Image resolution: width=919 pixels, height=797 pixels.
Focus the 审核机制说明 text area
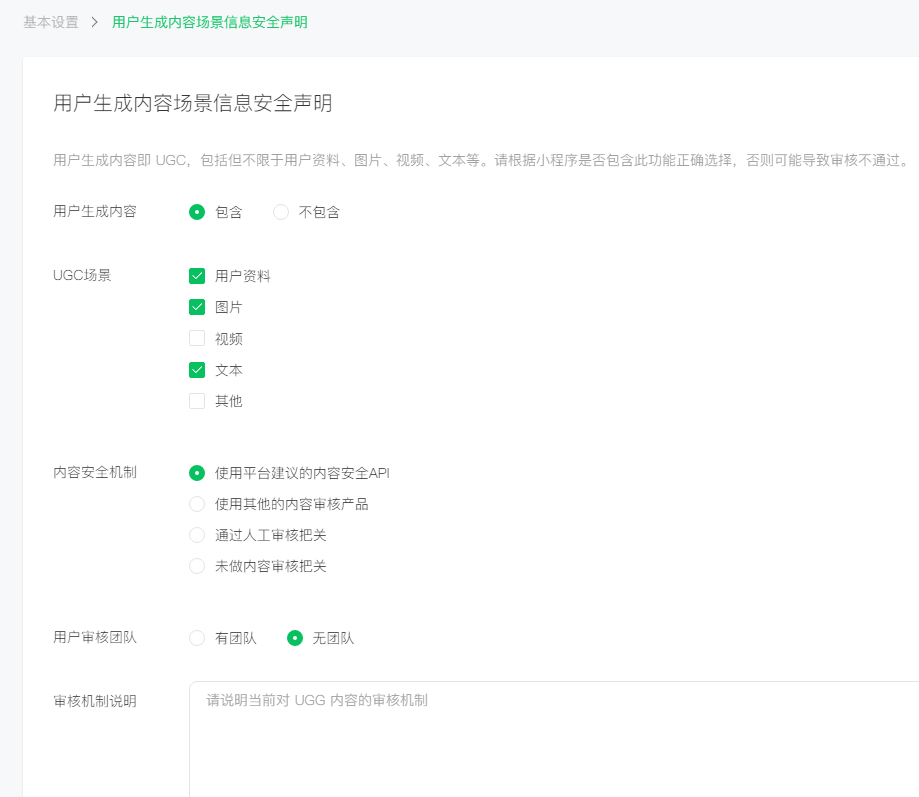[554, 738]
